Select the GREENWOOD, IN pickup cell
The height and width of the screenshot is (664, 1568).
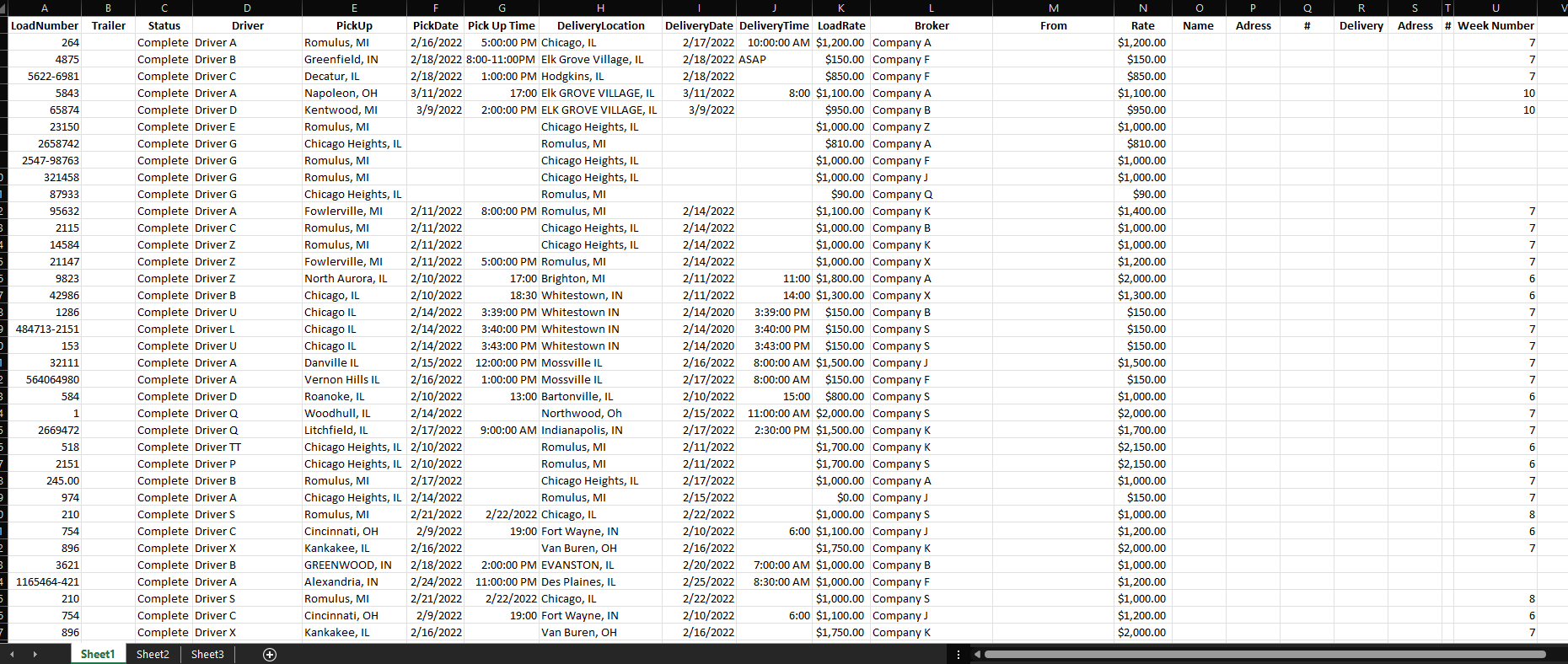tap(354, 565)
